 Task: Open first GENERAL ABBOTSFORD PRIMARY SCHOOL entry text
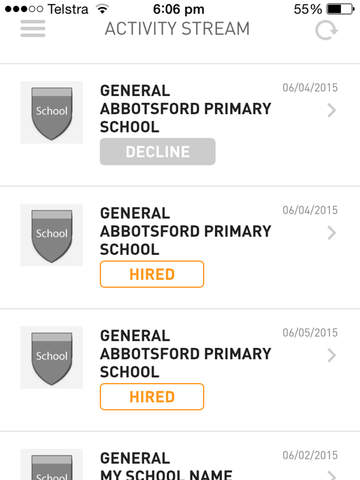pos(186,109)
